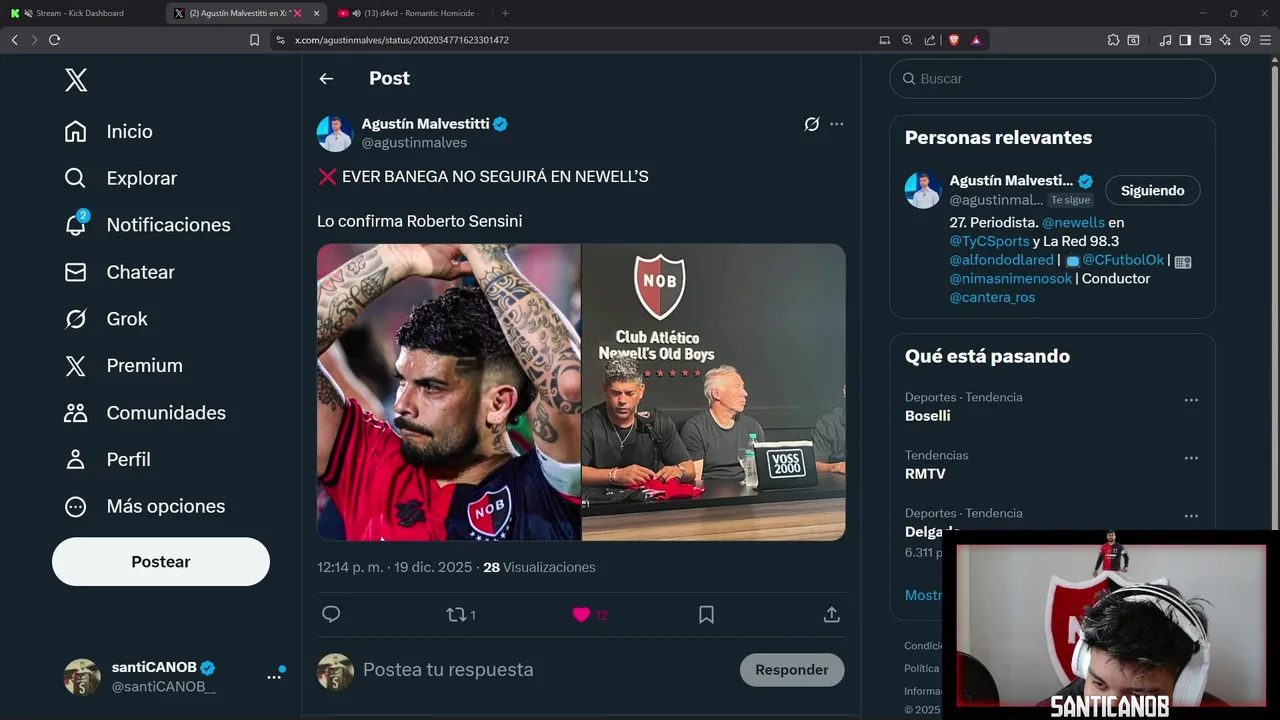1280x720 pixels.
Task: Click the bookmark icon under the post
Action: pos(706,614)
